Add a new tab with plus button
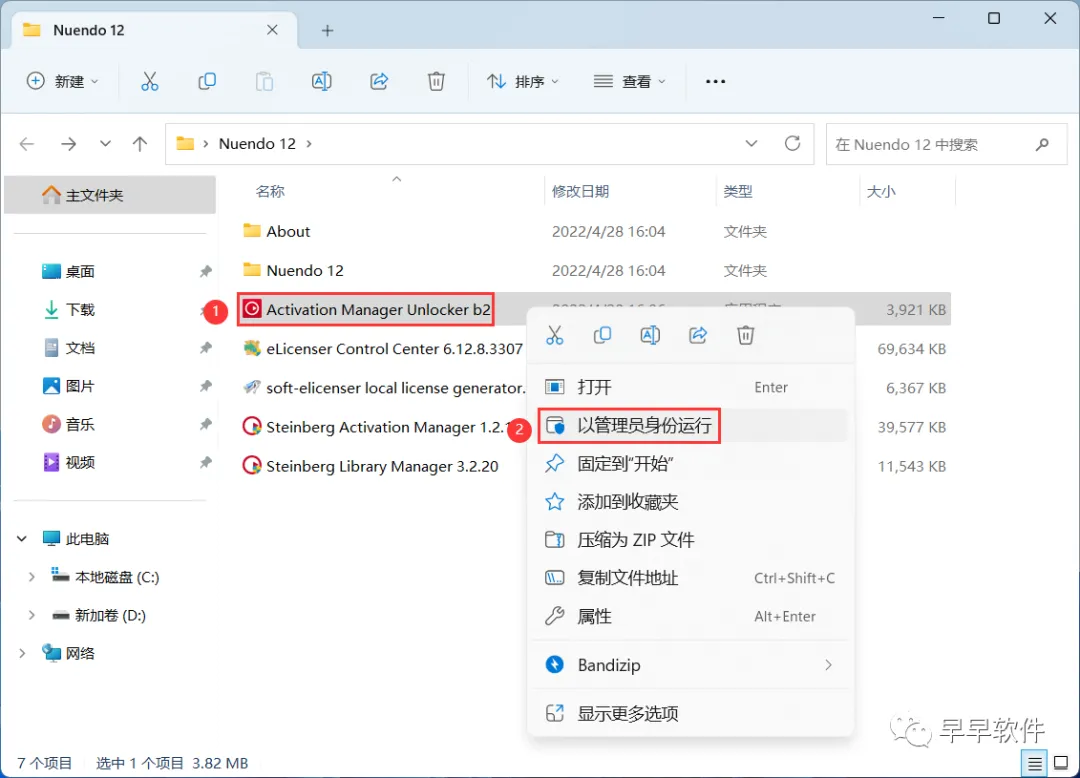 point(327,30)
